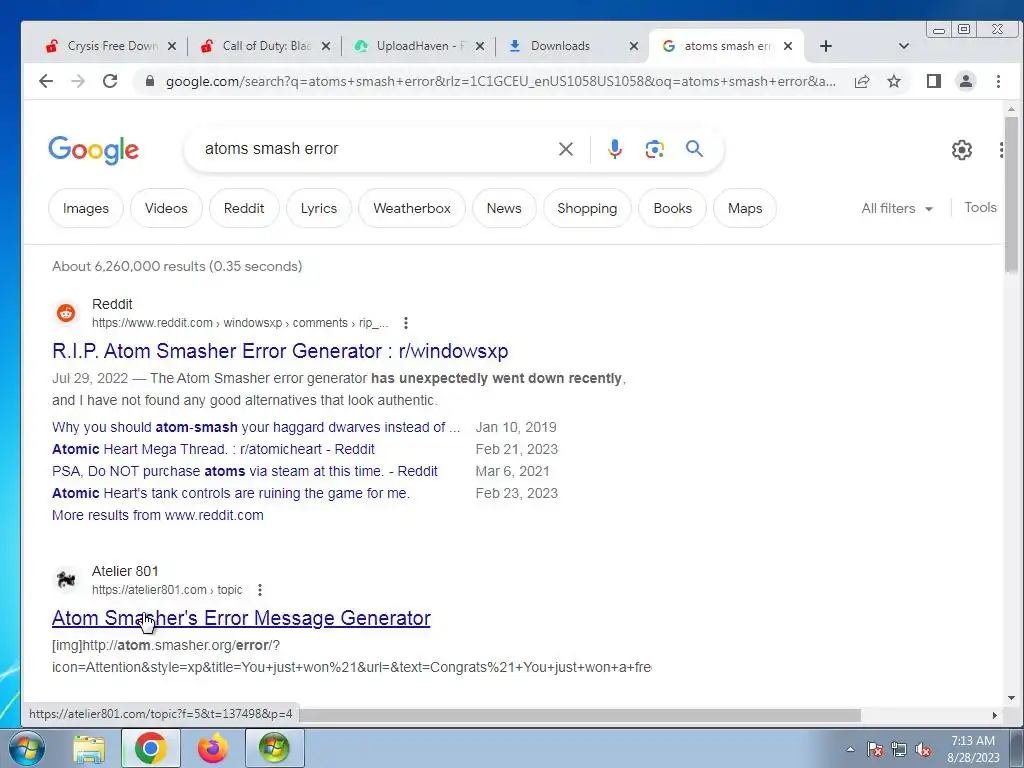1024x768 pixels.
Task: Show hidden tray icons arrow
Action: (850, 749)
